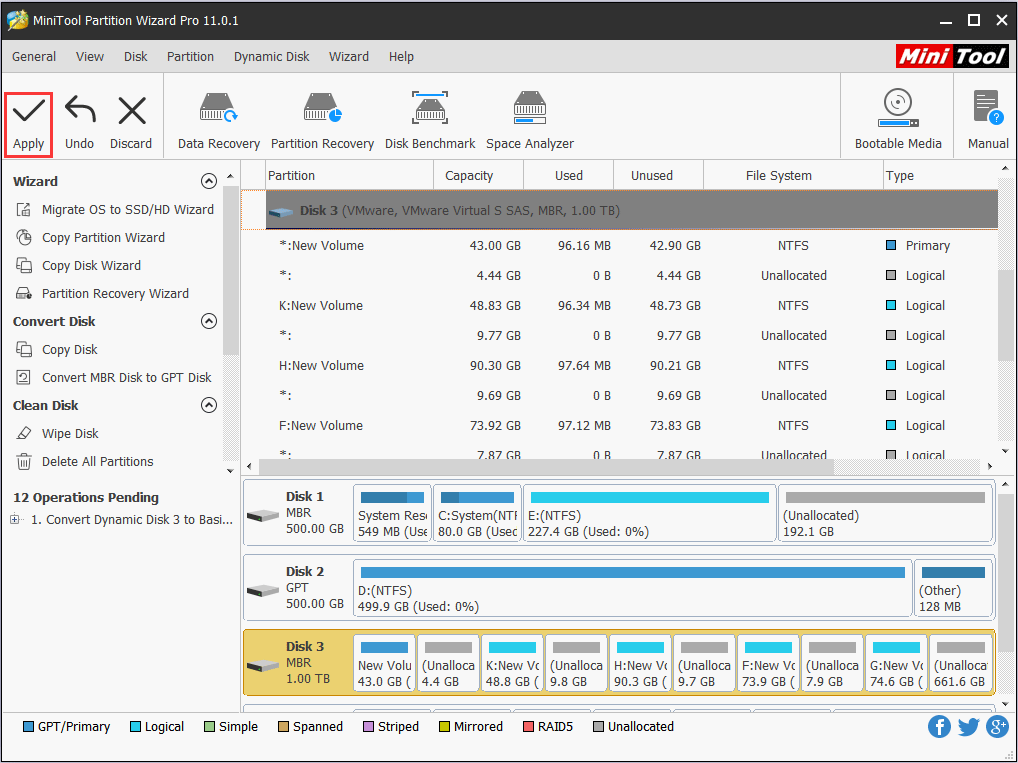
Task: Sort by the Partition column header
Action: click(350, 175)
